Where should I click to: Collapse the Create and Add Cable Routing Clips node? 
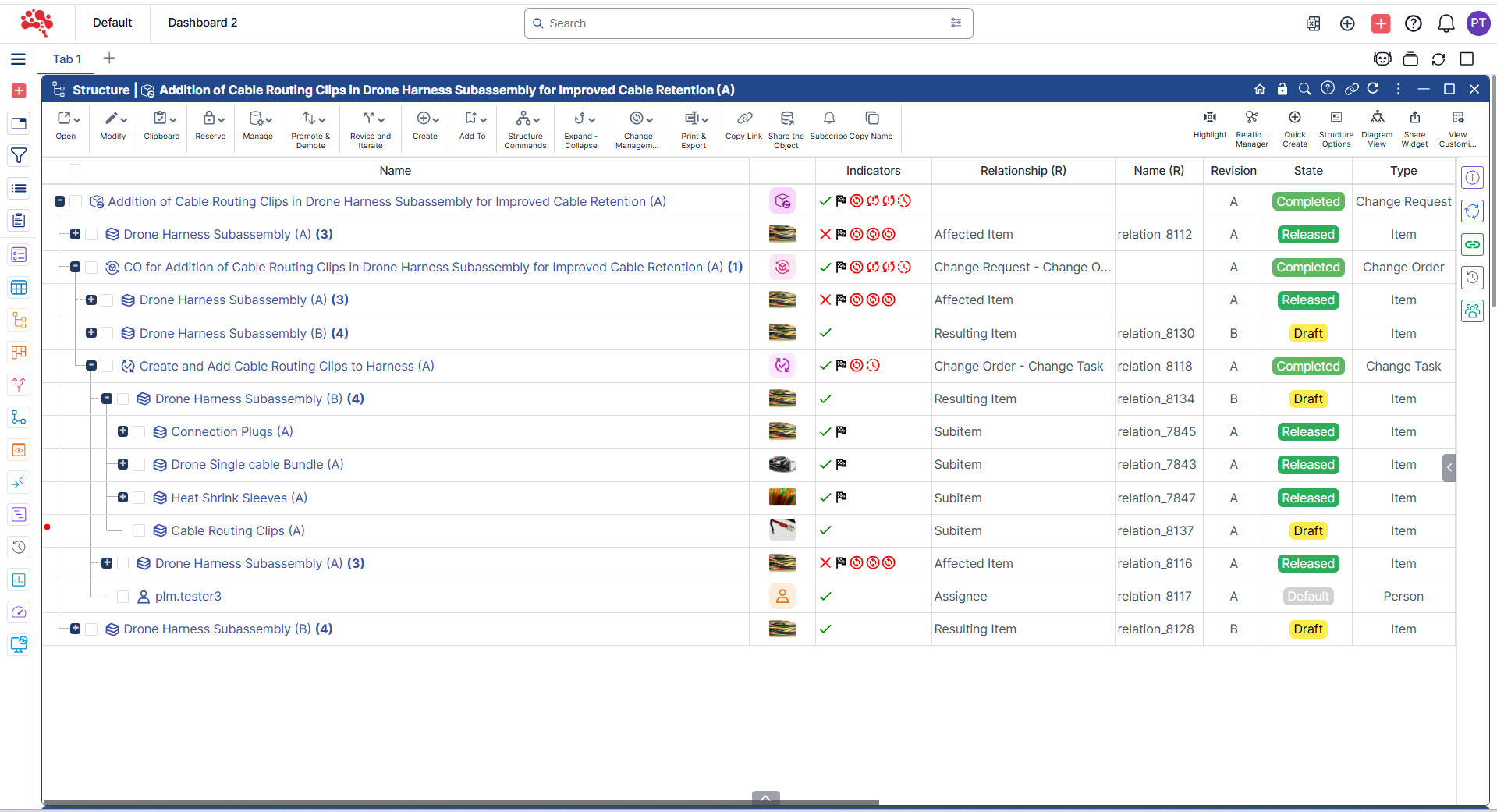(x=91, y=366)
